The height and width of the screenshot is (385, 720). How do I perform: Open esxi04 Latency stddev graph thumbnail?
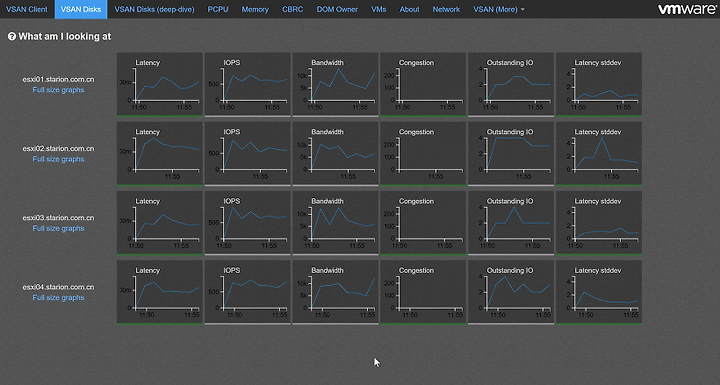599,292
